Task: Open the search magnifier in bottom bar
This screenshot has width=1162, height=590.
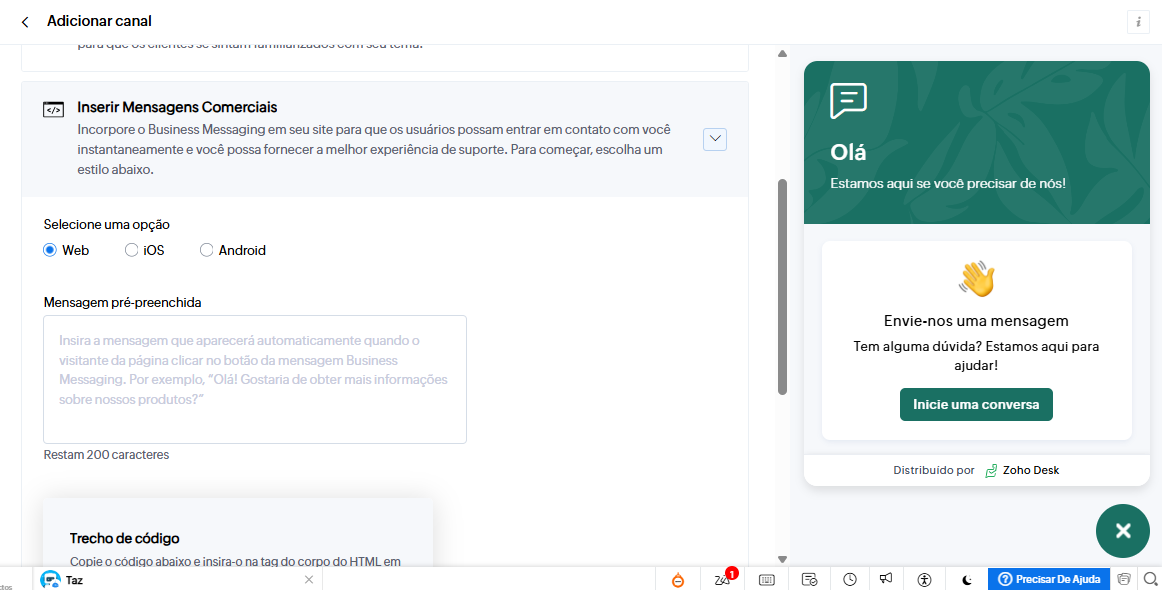Action: [1150, 579]
